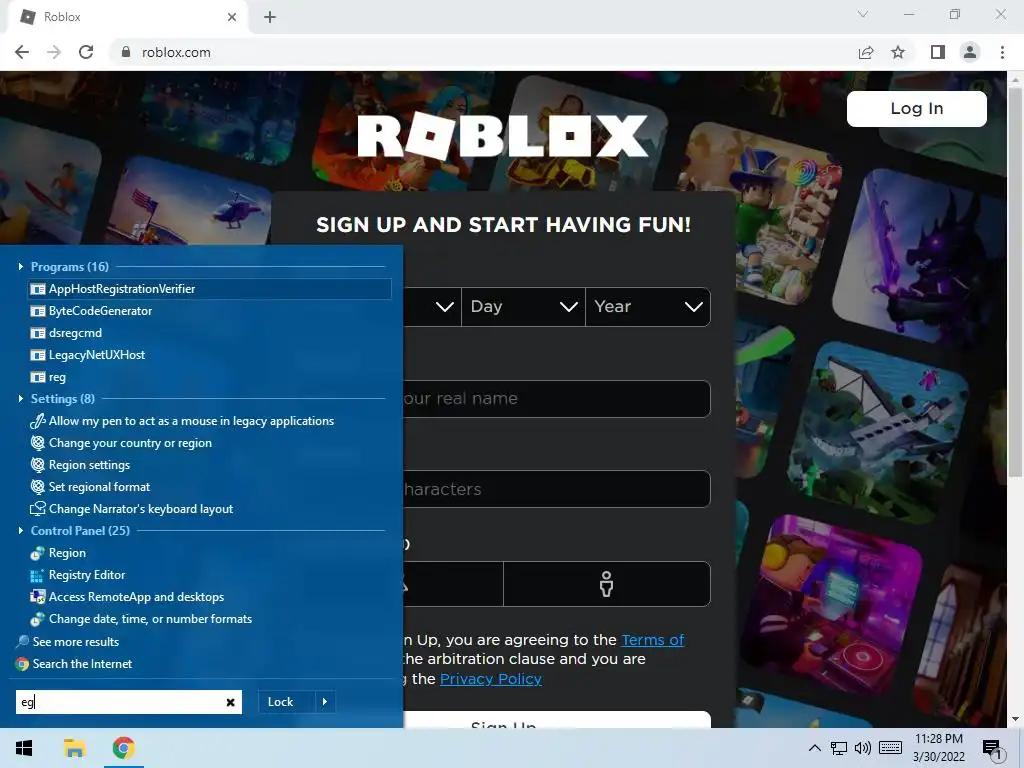Open the Privacy Policy link

coord(491,679)
